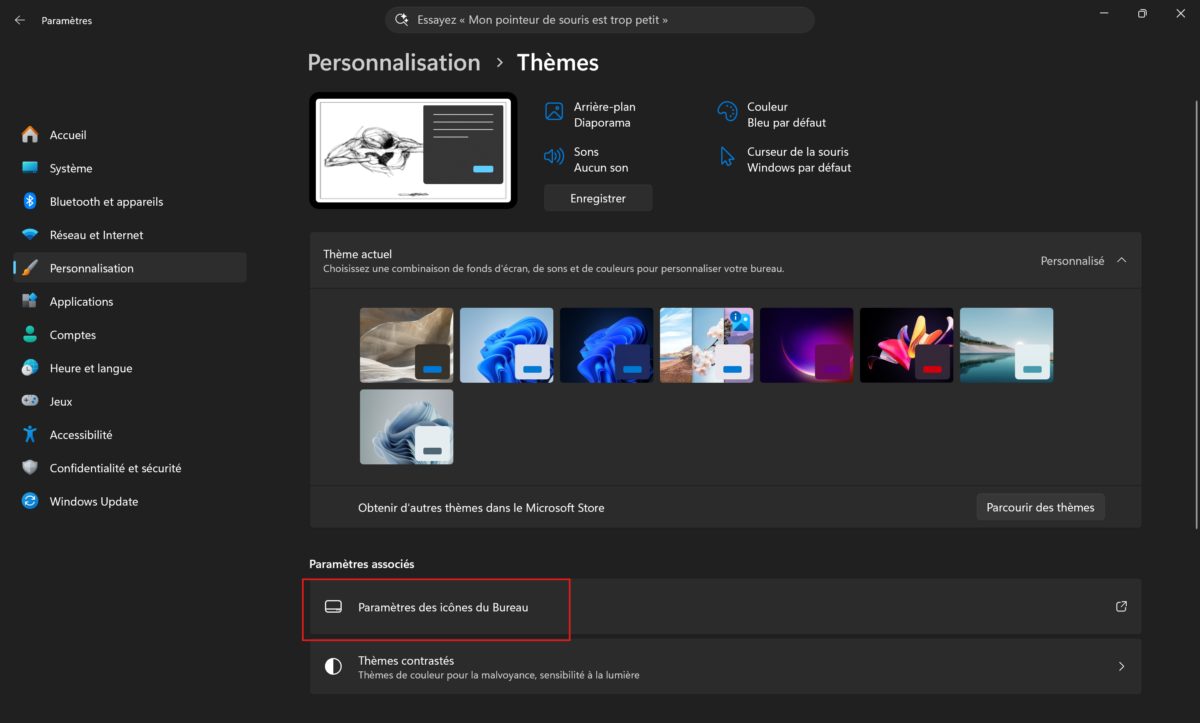Image resolution: width=1200 pixels, height=723 pixels.
Task: Click the "Thèmes contrastés" label
Action: click(x=406, y=660)
